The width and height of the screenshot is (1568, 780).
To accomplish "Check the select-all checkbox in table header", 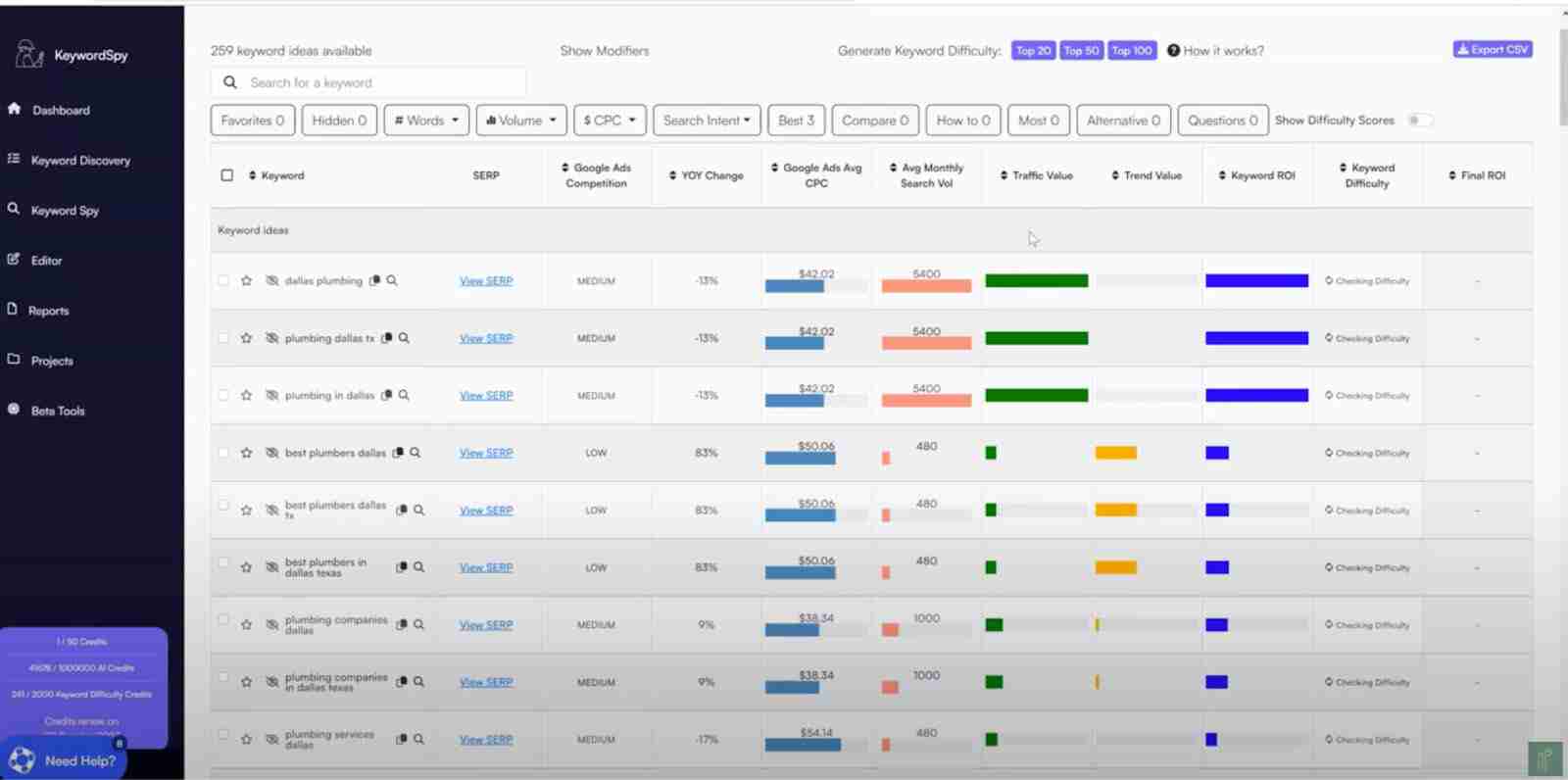I will 227,175.
